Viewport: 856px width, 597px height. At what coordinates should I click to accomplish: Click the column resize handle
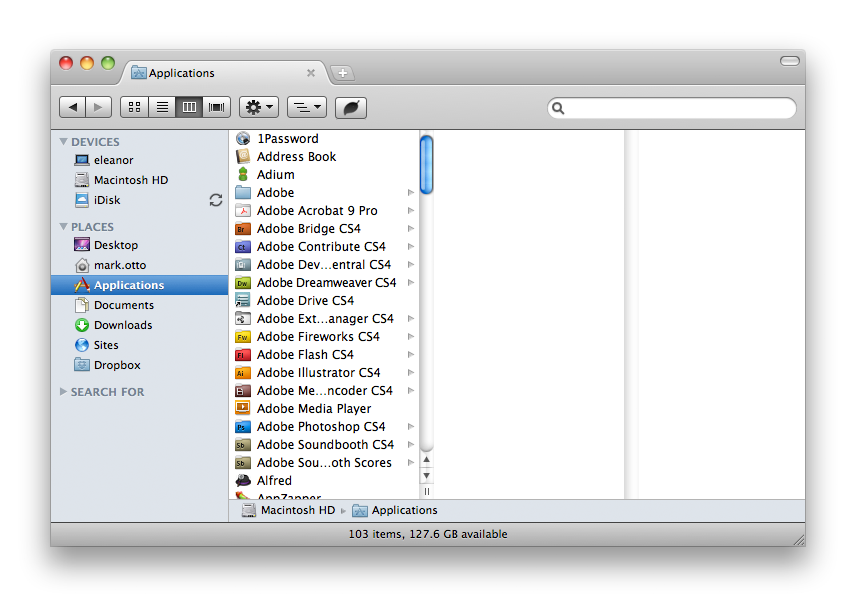[427, 492]
